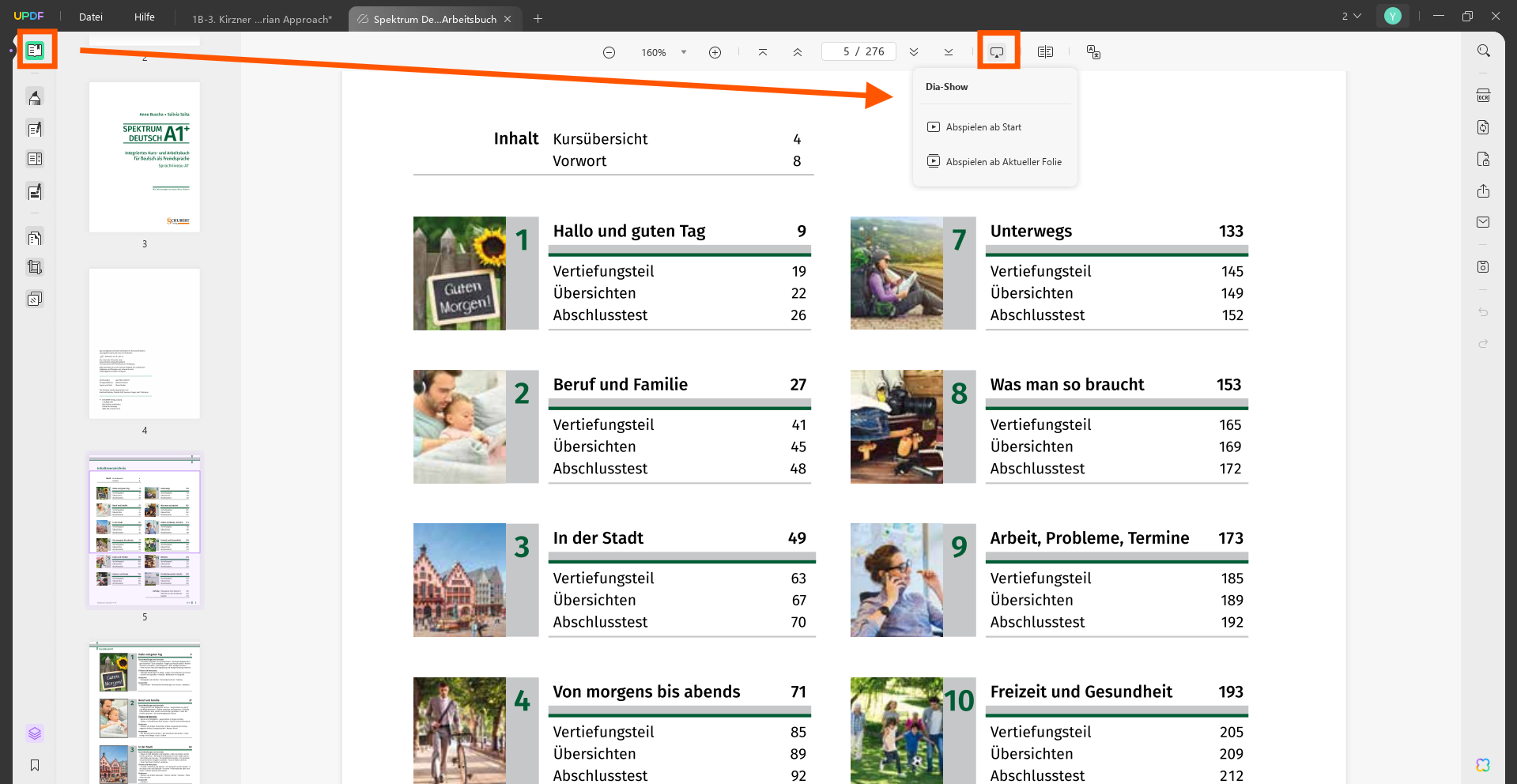Zoom in with the plus icon
Screen dimensions: 1517x784
pos(715,52)
